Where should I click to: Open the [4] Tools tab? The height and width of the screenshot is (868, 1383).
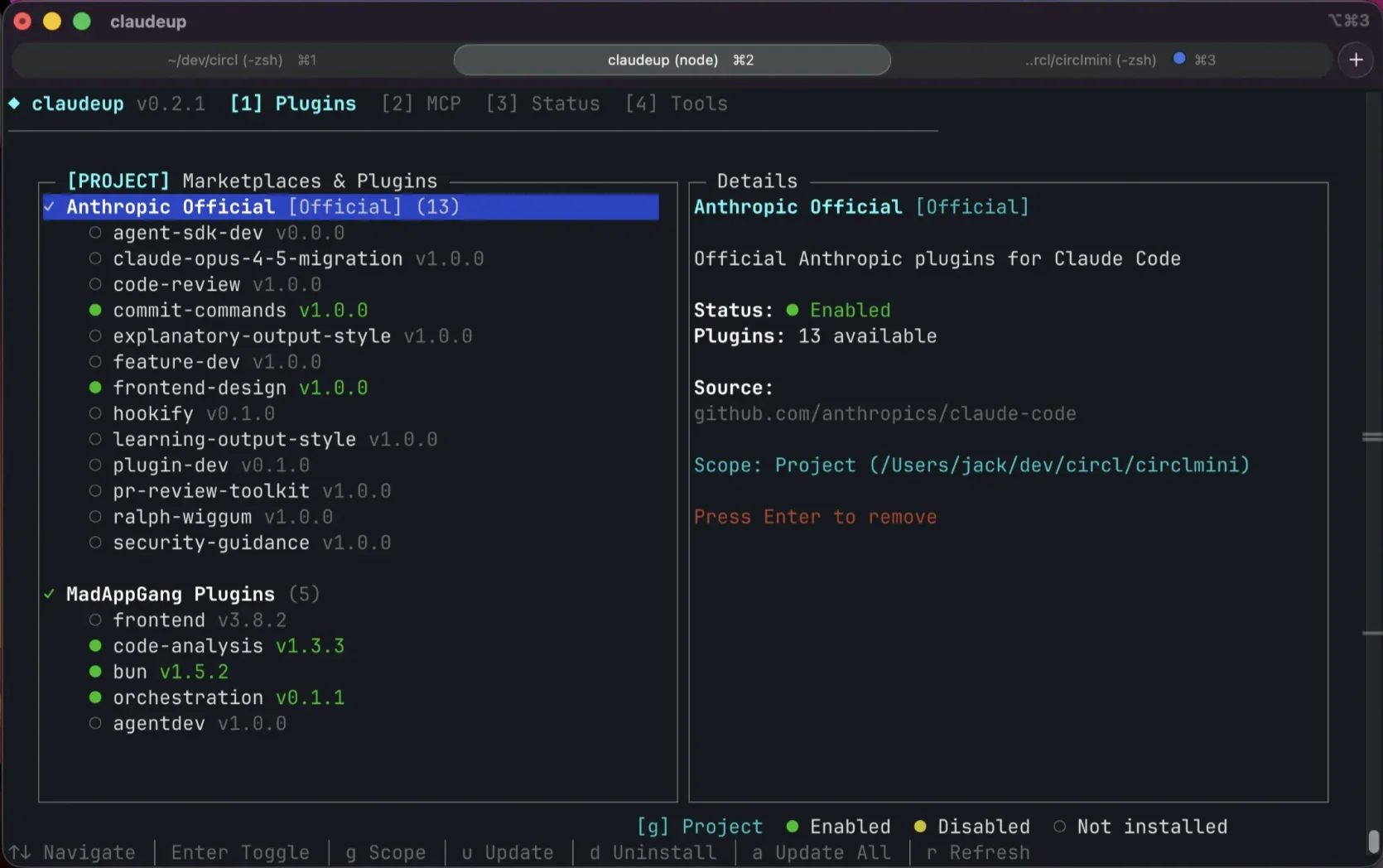(x=676, y=104)
